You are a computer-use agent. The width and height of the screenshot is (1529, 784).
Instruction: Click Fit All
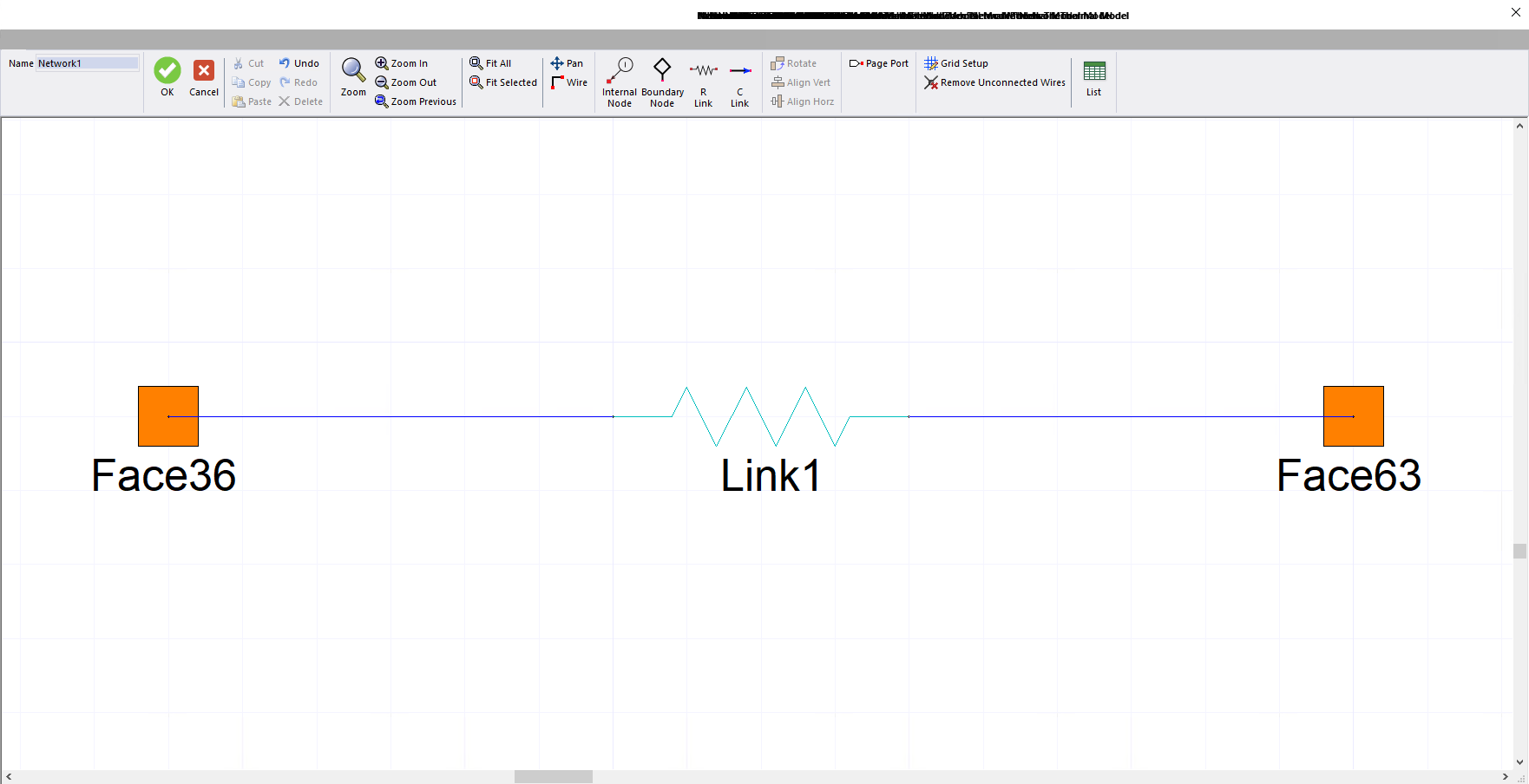[x=490, y=63]
